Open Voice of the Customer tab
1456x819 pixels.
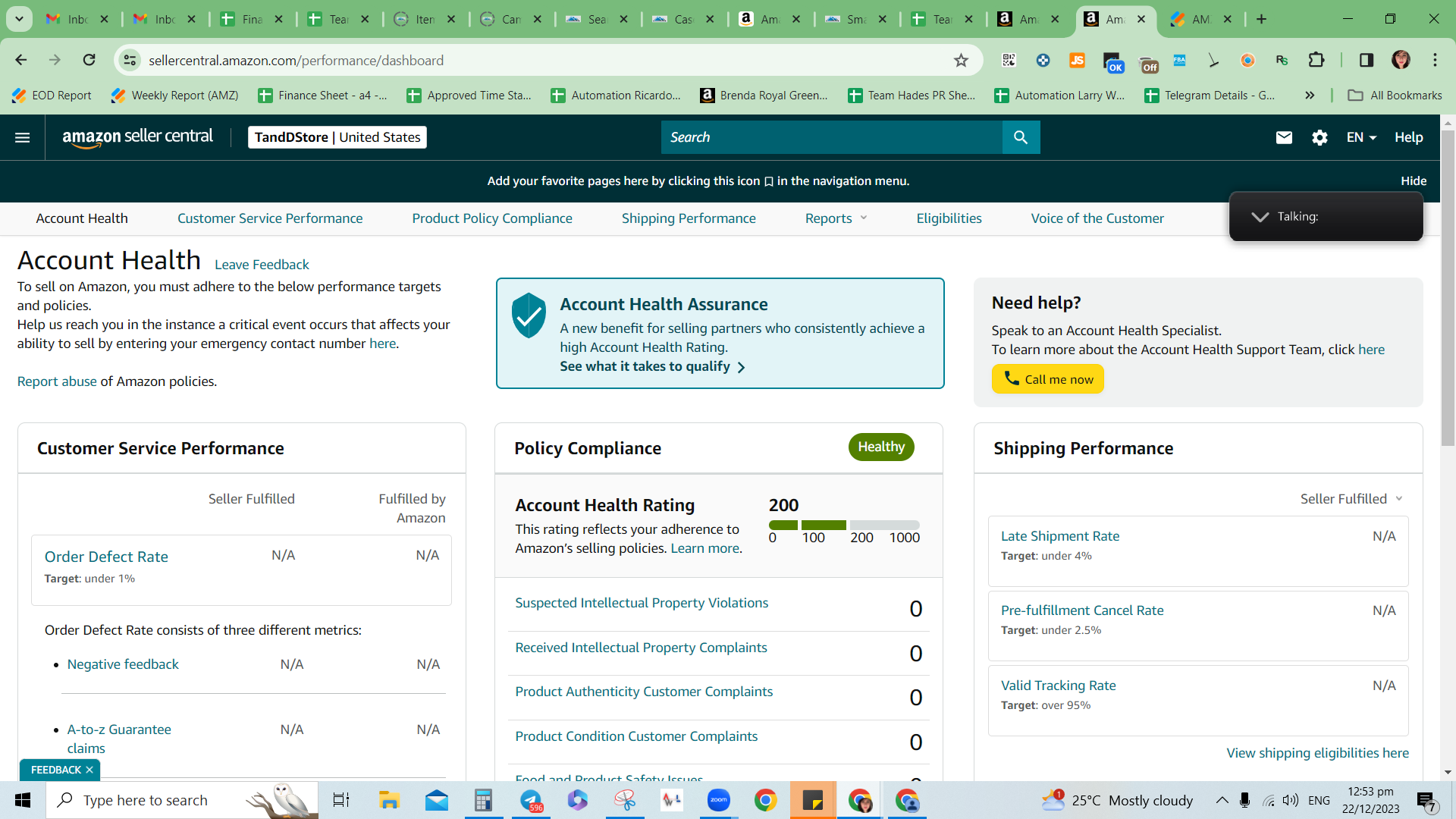(x=1097, y=218)
